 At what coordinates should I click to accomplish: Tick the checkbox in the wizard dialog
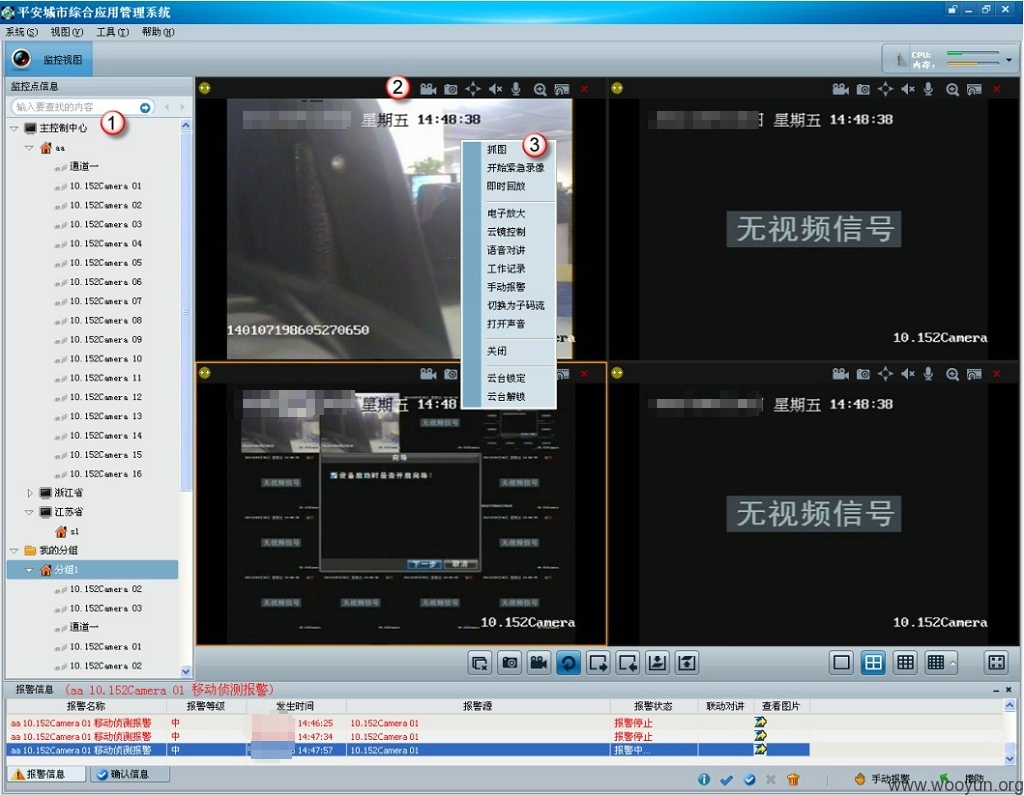pyautogui.click(x=334, y=476)
